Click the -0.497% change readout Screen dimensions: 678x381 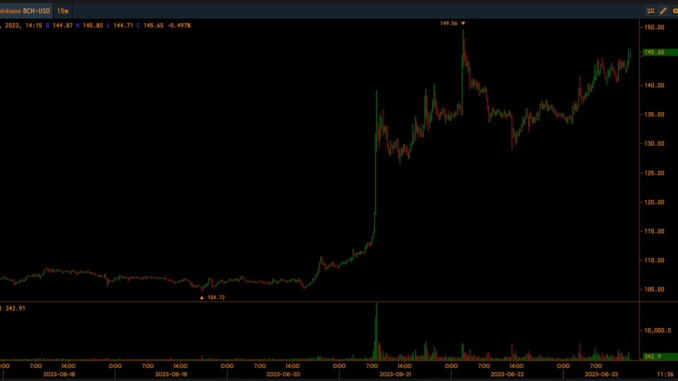(x=179, y=26)
